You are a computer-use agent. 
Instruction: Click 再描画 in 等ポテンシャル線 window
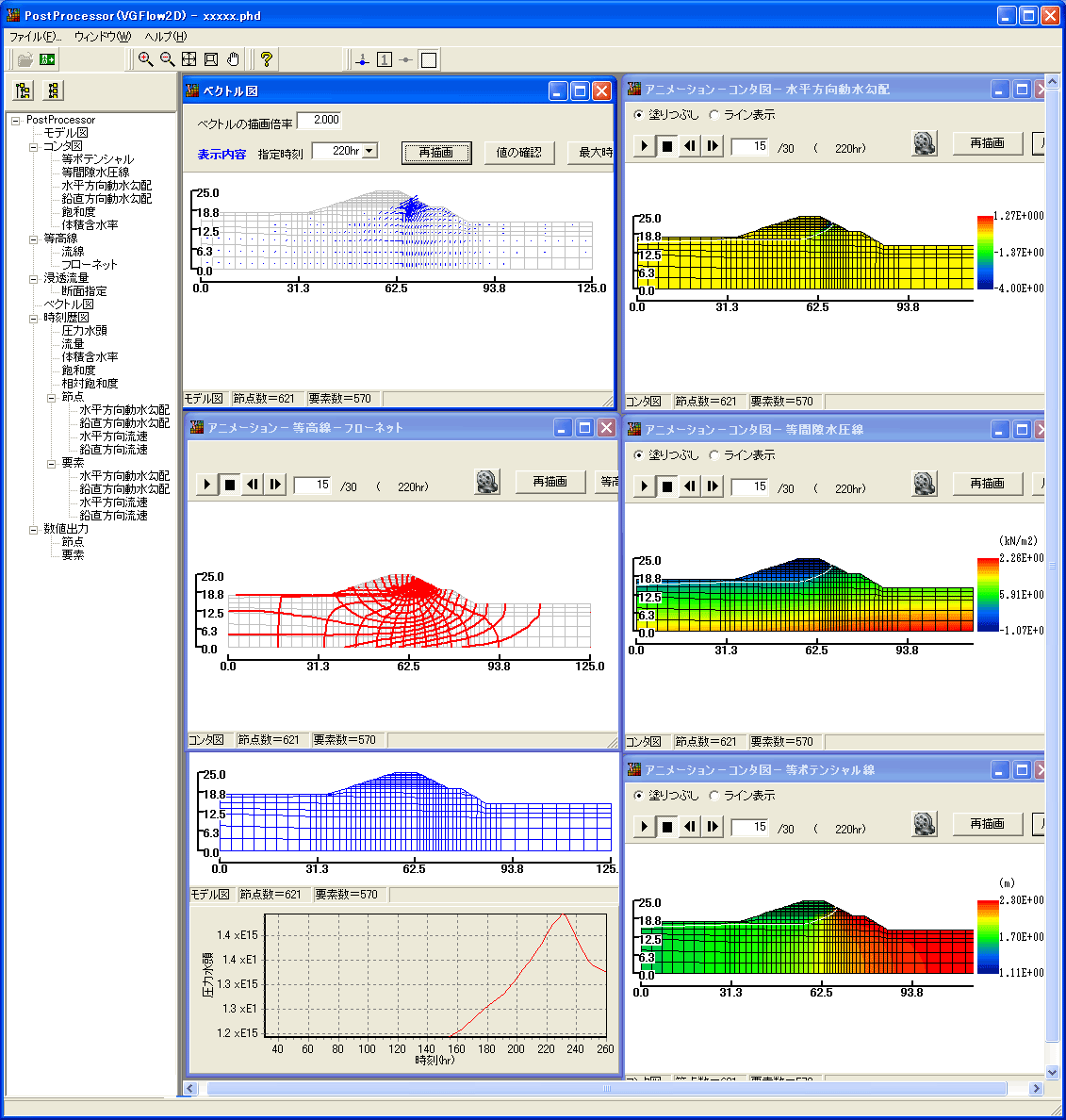pos(988,824)
